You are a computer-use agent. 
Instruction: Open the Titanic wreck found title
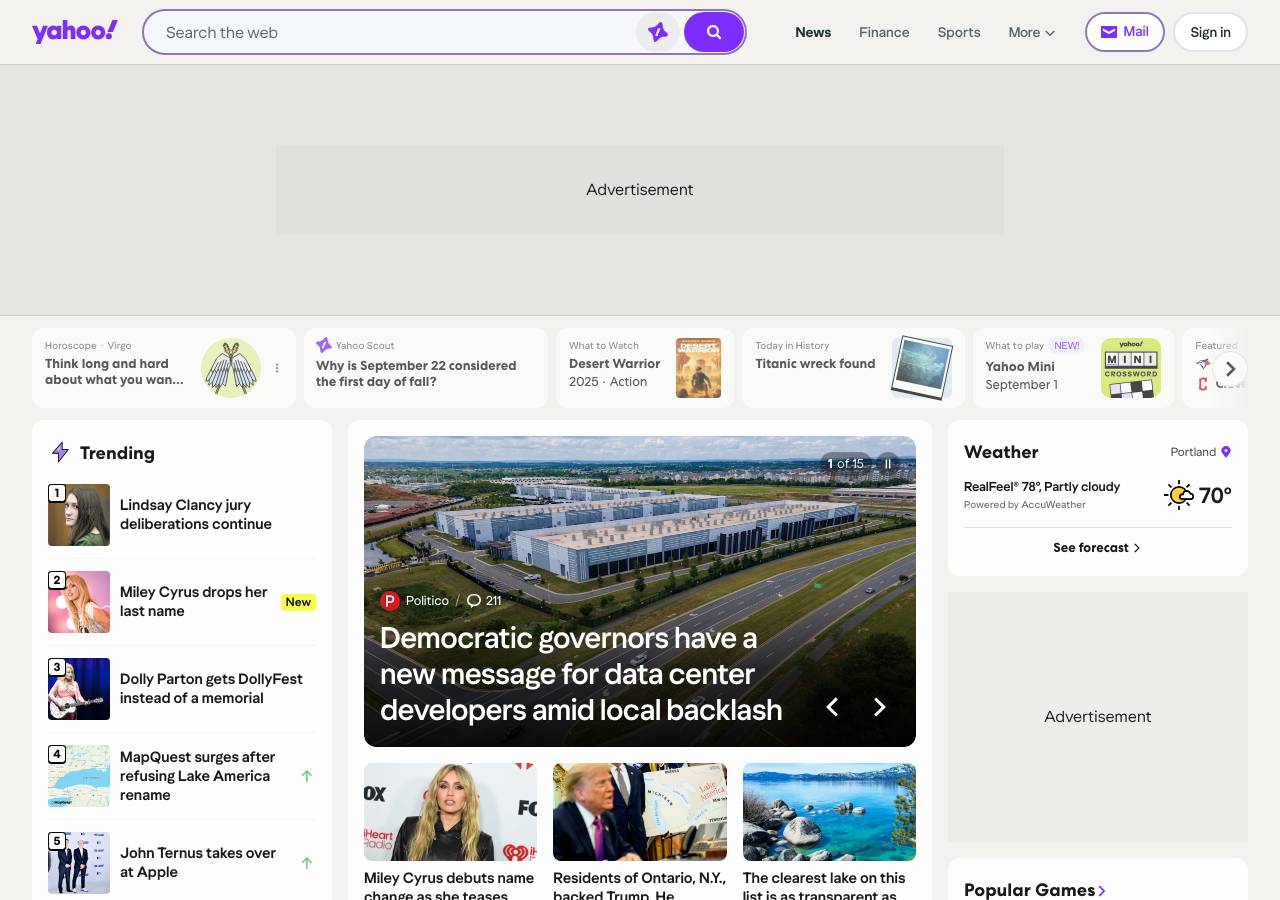point(815,364)
